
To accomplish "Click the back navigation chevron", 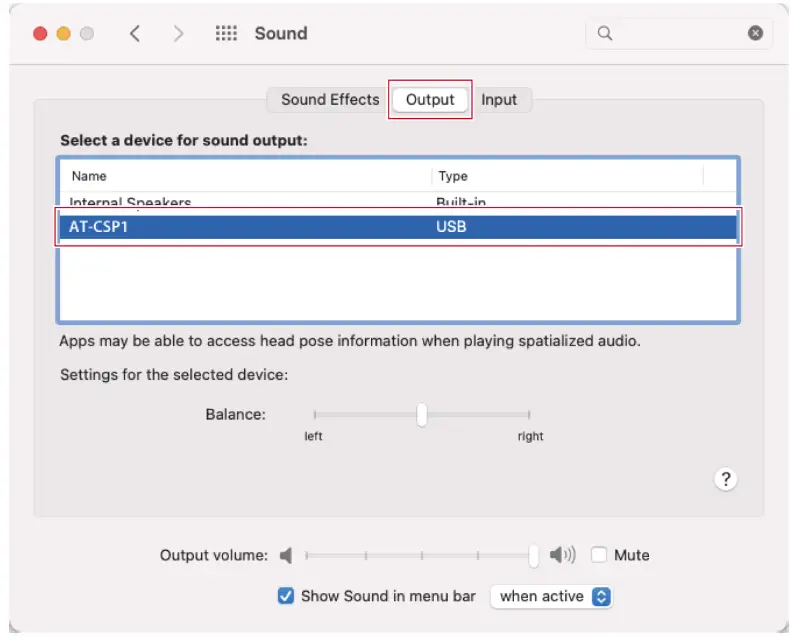I will point(135,34).
